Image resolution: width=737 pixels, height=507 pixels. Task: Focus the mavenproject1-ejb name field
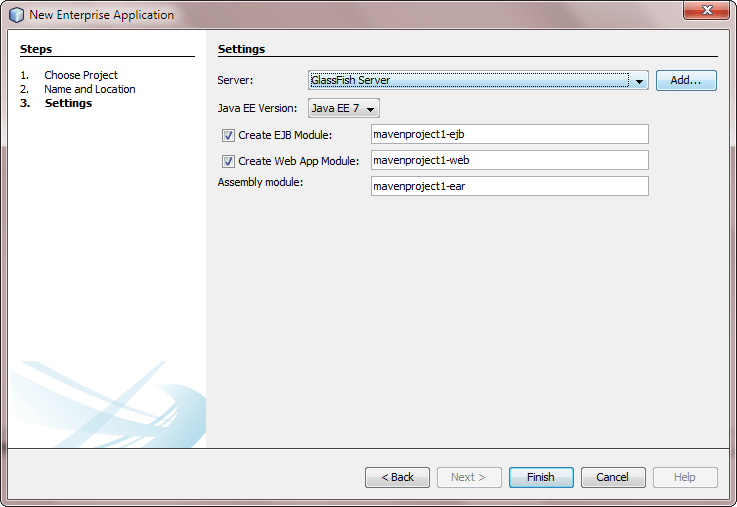[509, 134]
